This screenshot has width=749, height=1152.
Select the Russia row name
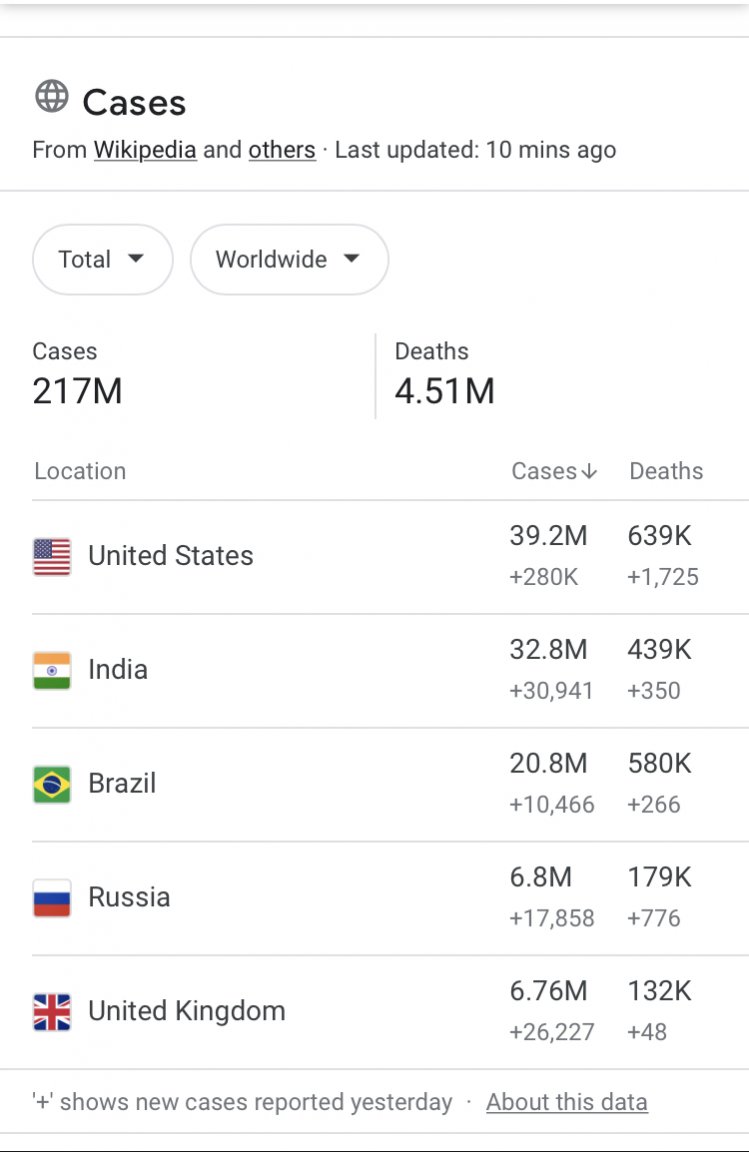129,897
